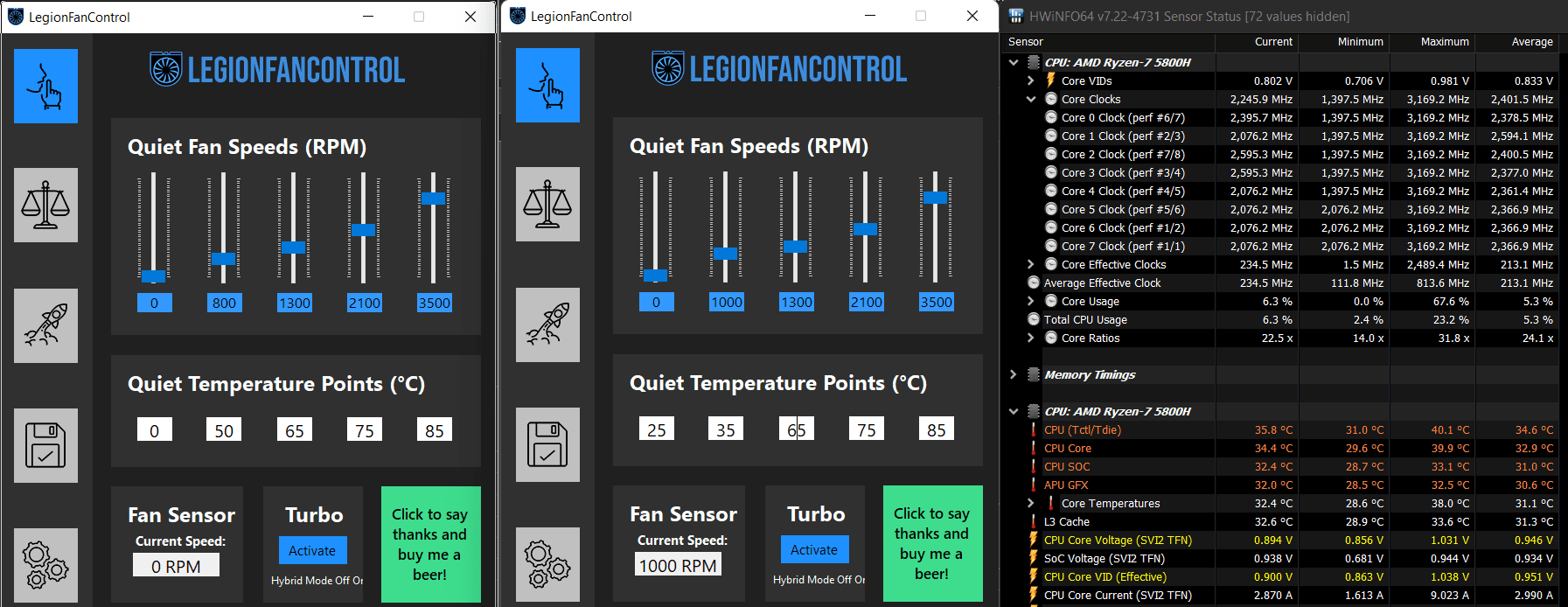Open rocket Performance mode in right LegionFanControl window

coord(547,324)
